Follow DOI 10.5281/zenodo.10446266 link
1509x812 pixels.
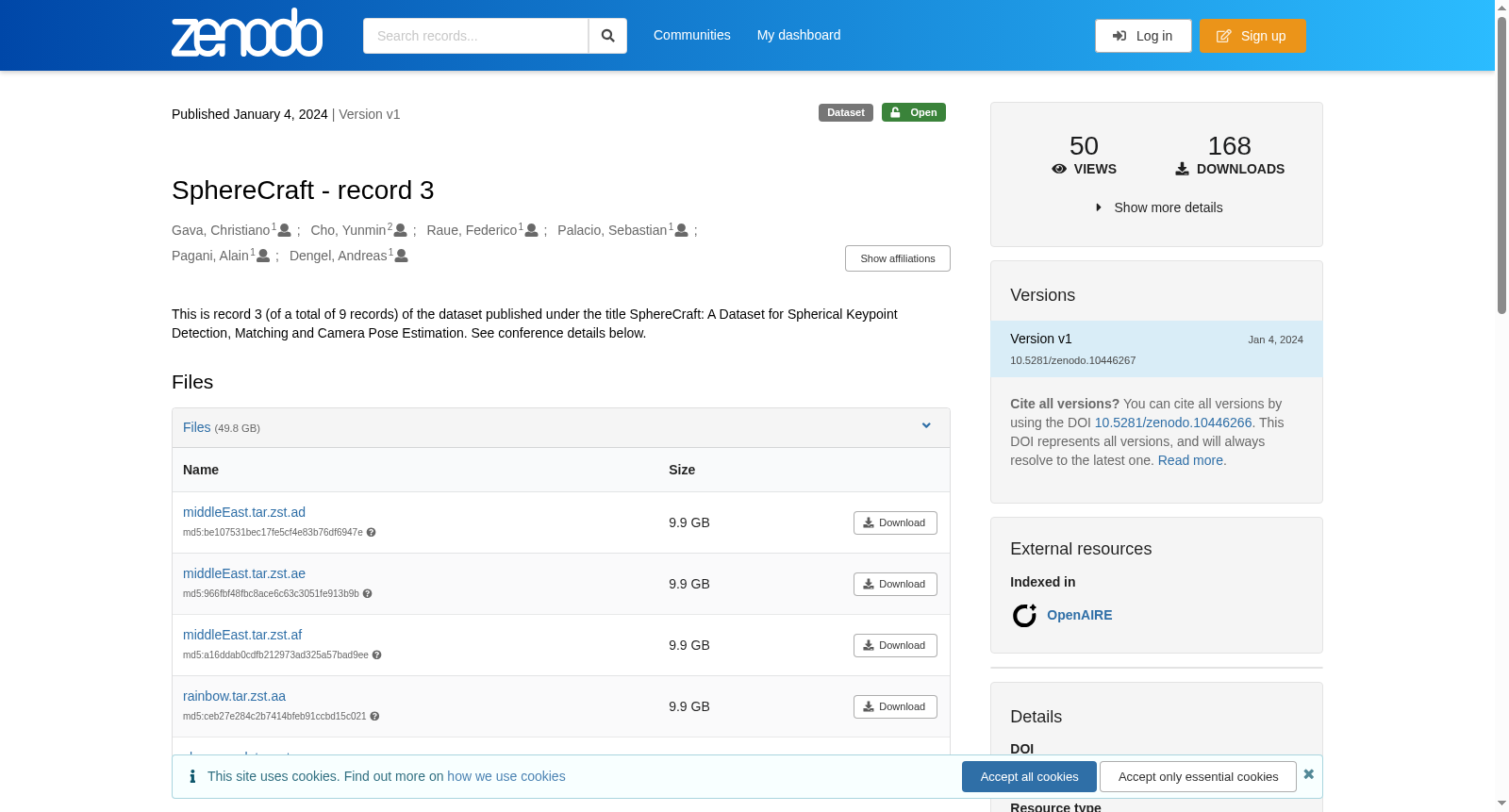coord(1173,423)
